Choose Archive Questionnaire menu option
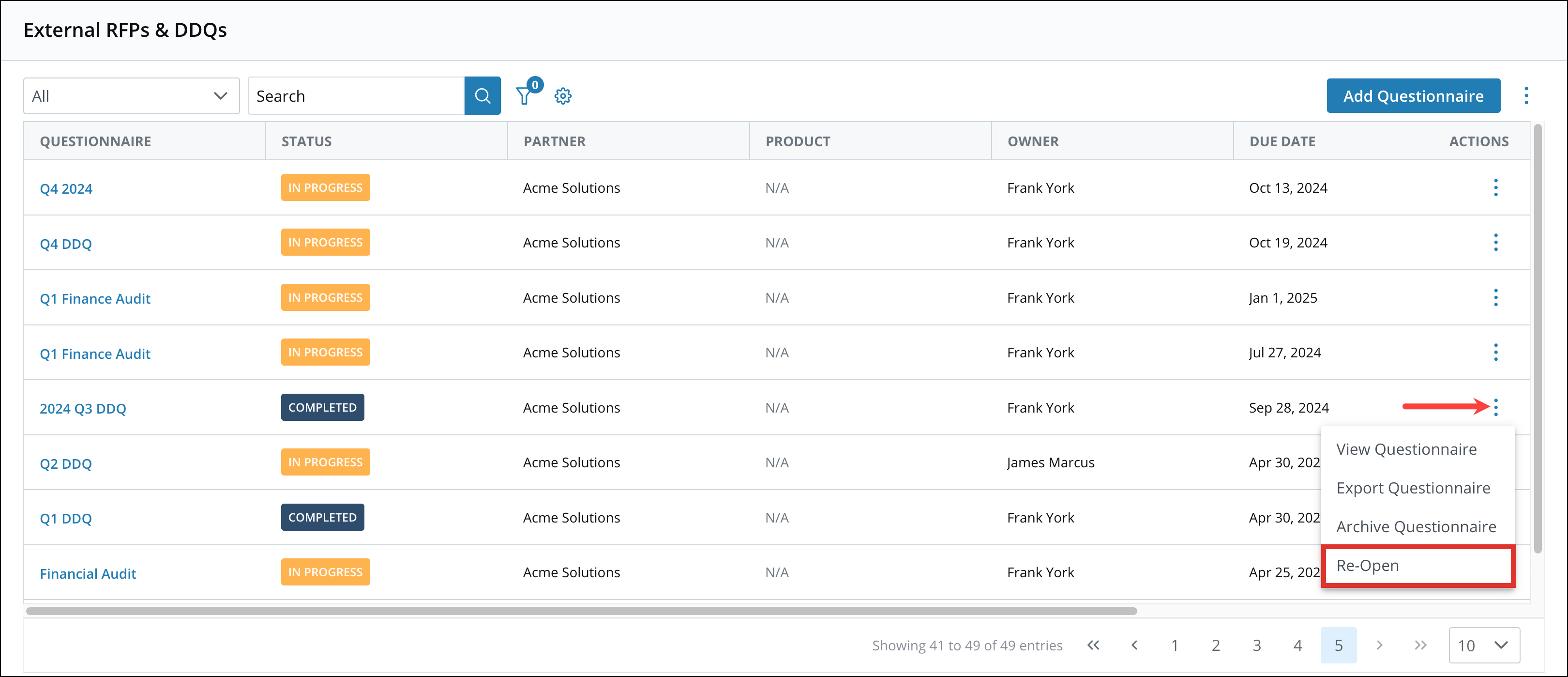Image resolution: width=1568 pixels, height=677 pixels. (1416, 526)
